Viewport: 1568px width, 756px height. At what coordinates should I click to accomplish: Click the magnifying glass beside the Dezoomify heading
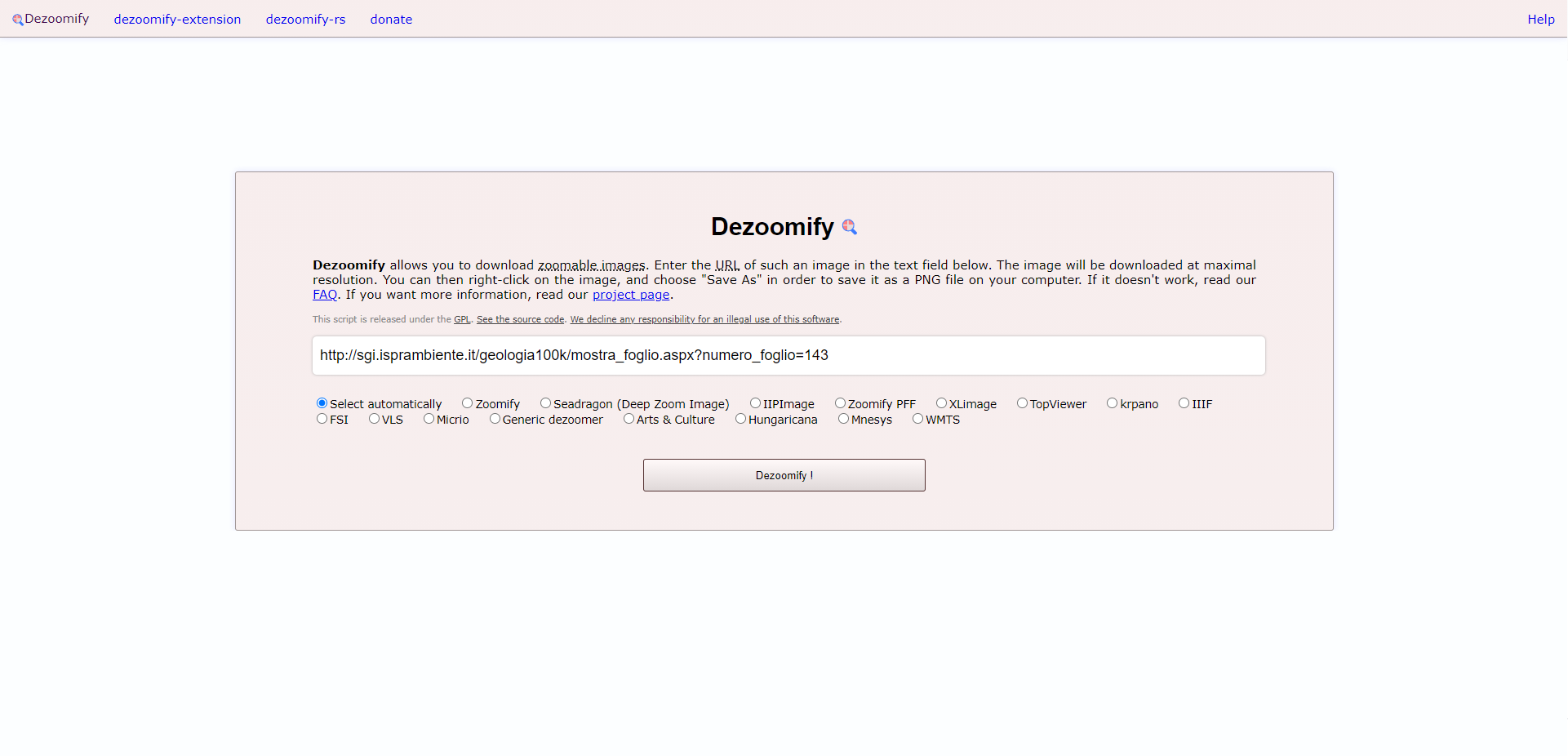point(850,227)
